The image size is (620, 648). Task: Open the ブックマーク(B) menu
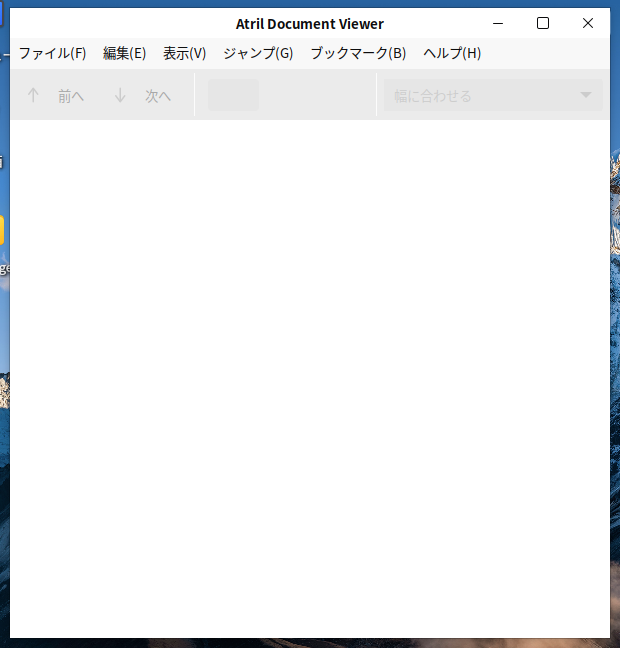tap(358, 53)
